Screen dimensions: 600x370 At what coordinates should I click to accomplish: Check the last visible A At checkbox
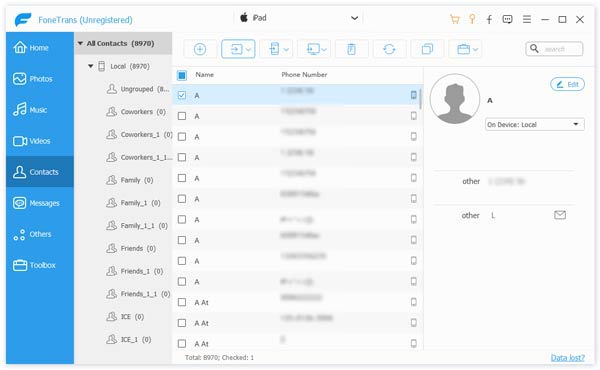[182, 344]
